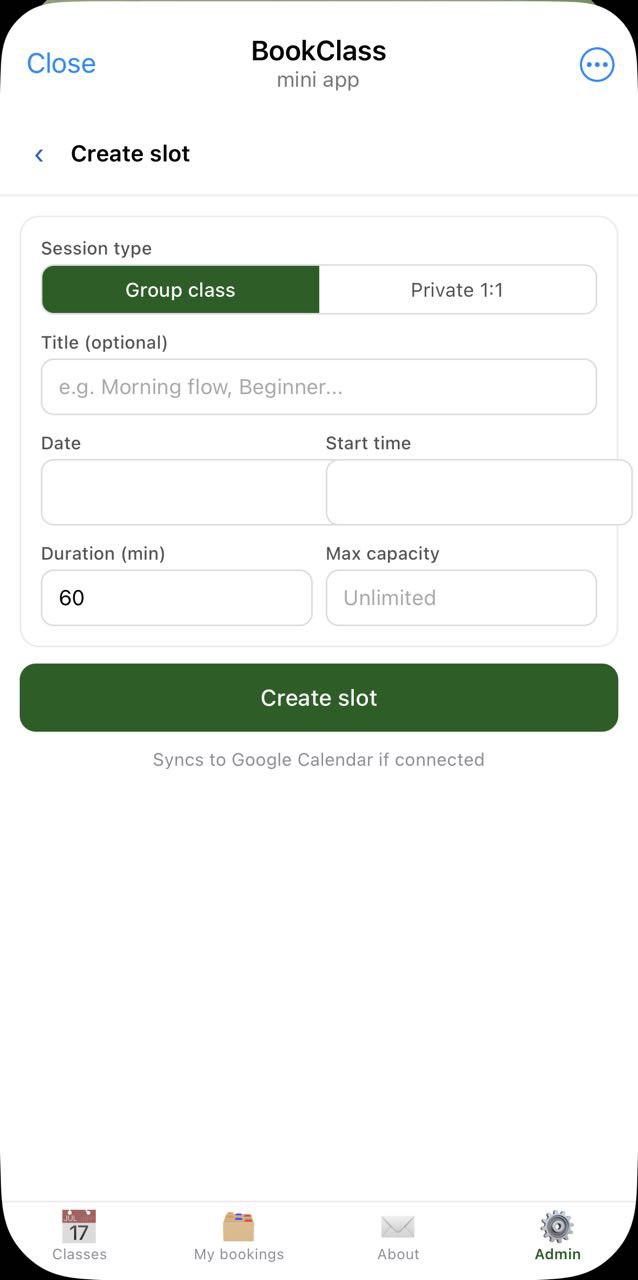638x1280 pixels.
Task: Open the three-dot mini app menu
Action: click(x=596, y=64)
